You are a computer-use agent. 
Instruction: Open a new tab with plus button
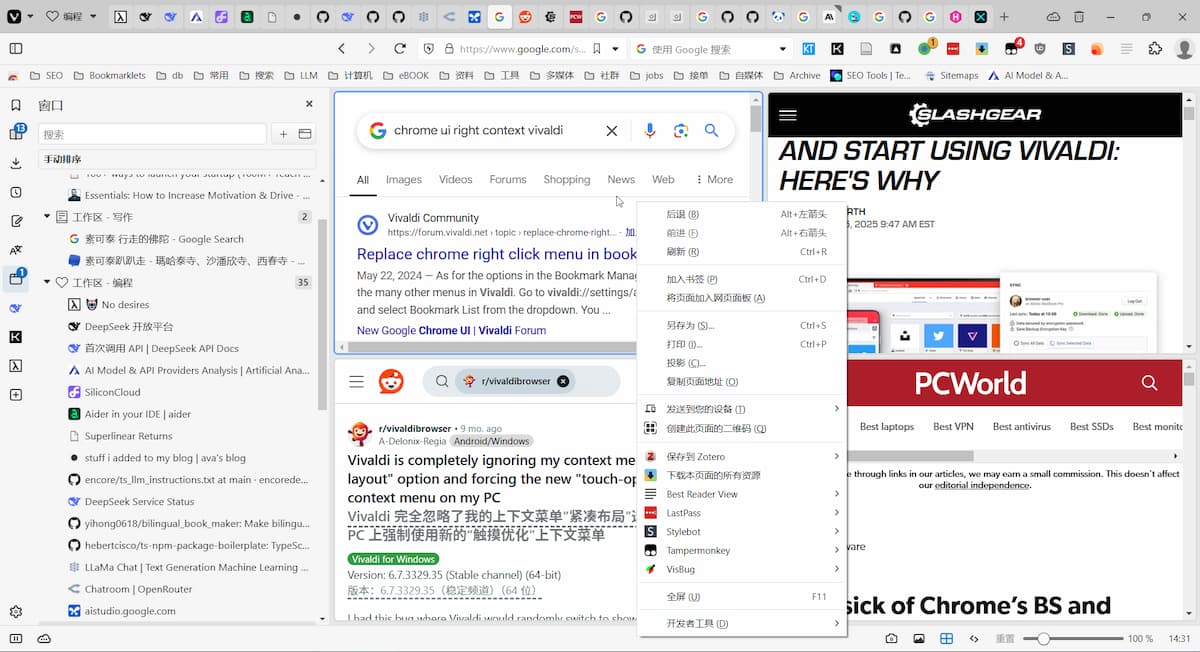coord(1005,17)
